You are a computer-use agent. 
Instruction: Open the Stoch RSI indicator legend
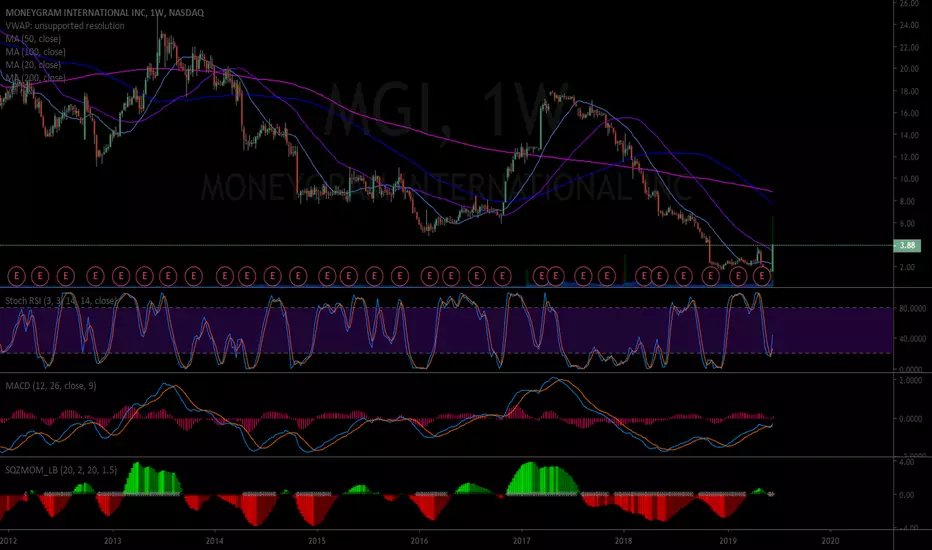[60, 301]
